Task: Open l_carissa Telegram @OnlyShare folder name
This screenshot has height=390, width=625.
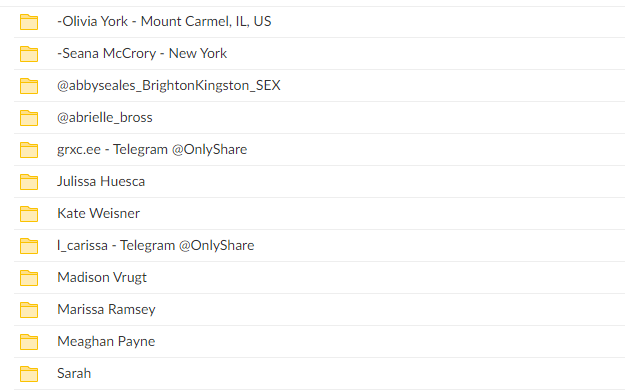Action: click(x=155, y=246)
